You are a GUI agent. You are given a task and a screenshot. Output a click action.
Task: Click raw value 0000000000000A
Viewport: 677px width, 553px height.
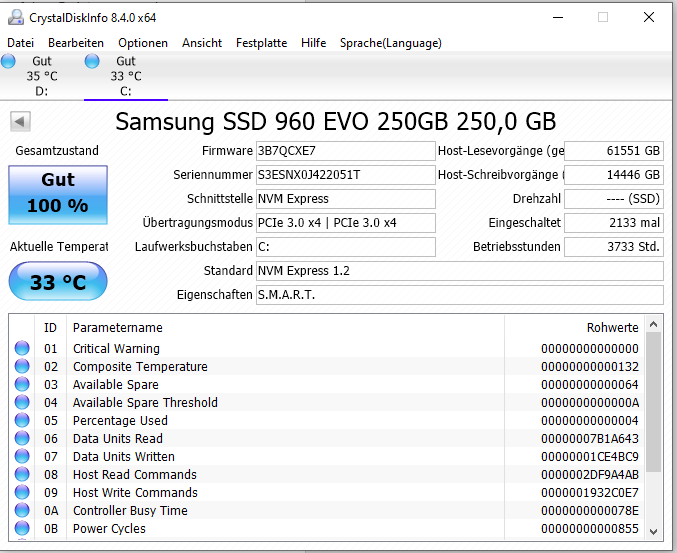(x=590, y=402)
